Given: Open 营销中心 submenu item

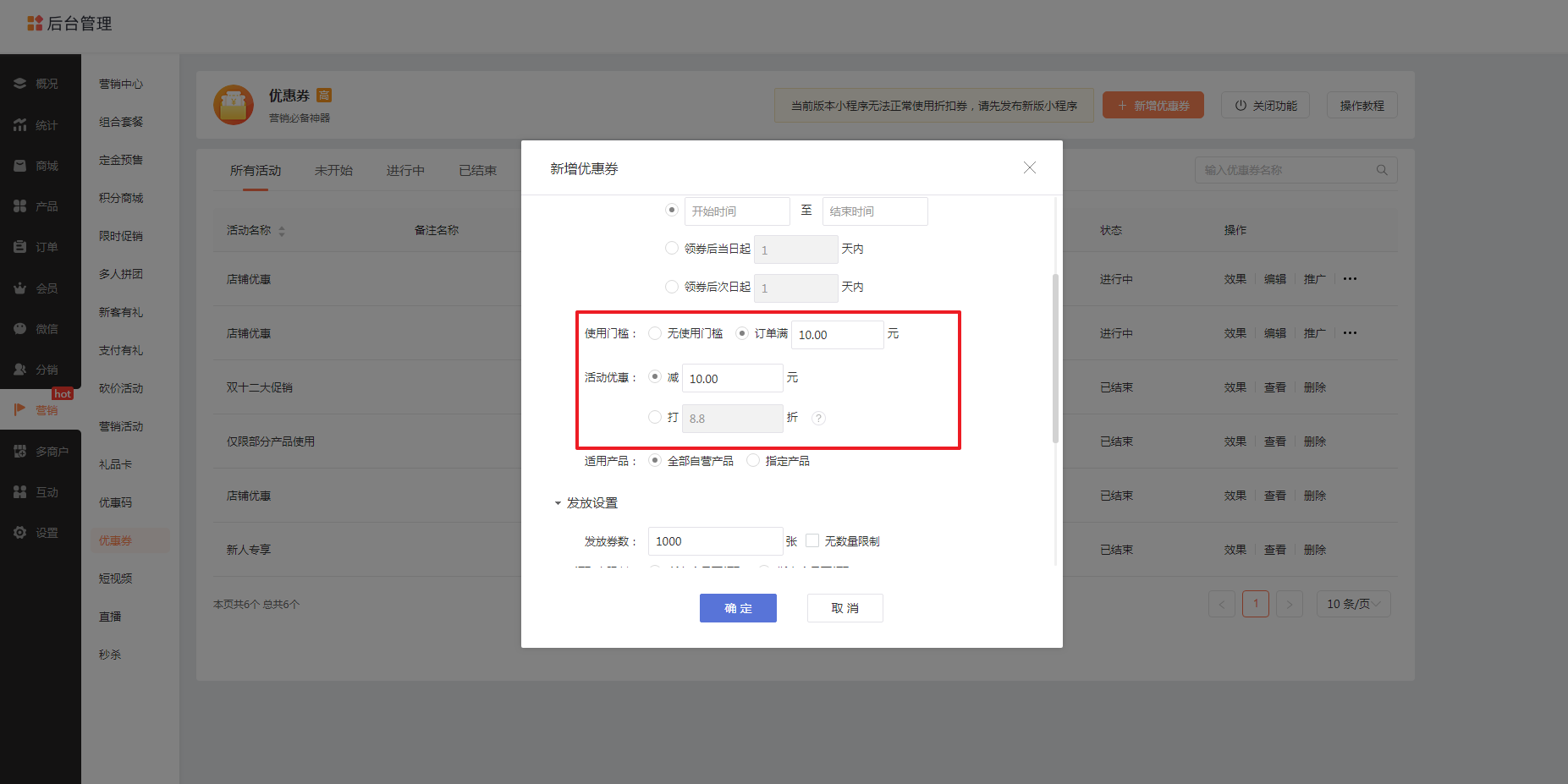Looking at the screenshot, I should point(121,84).
